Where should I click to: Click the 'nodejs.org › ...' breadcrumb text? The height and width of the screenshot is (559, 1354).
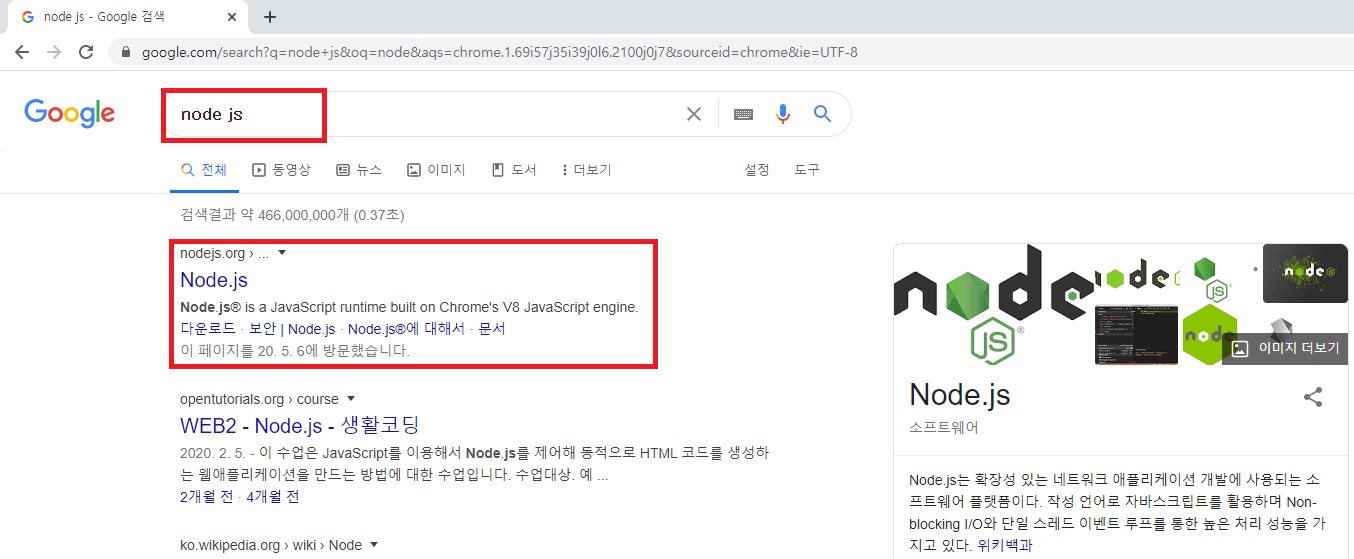pos(224,253)
